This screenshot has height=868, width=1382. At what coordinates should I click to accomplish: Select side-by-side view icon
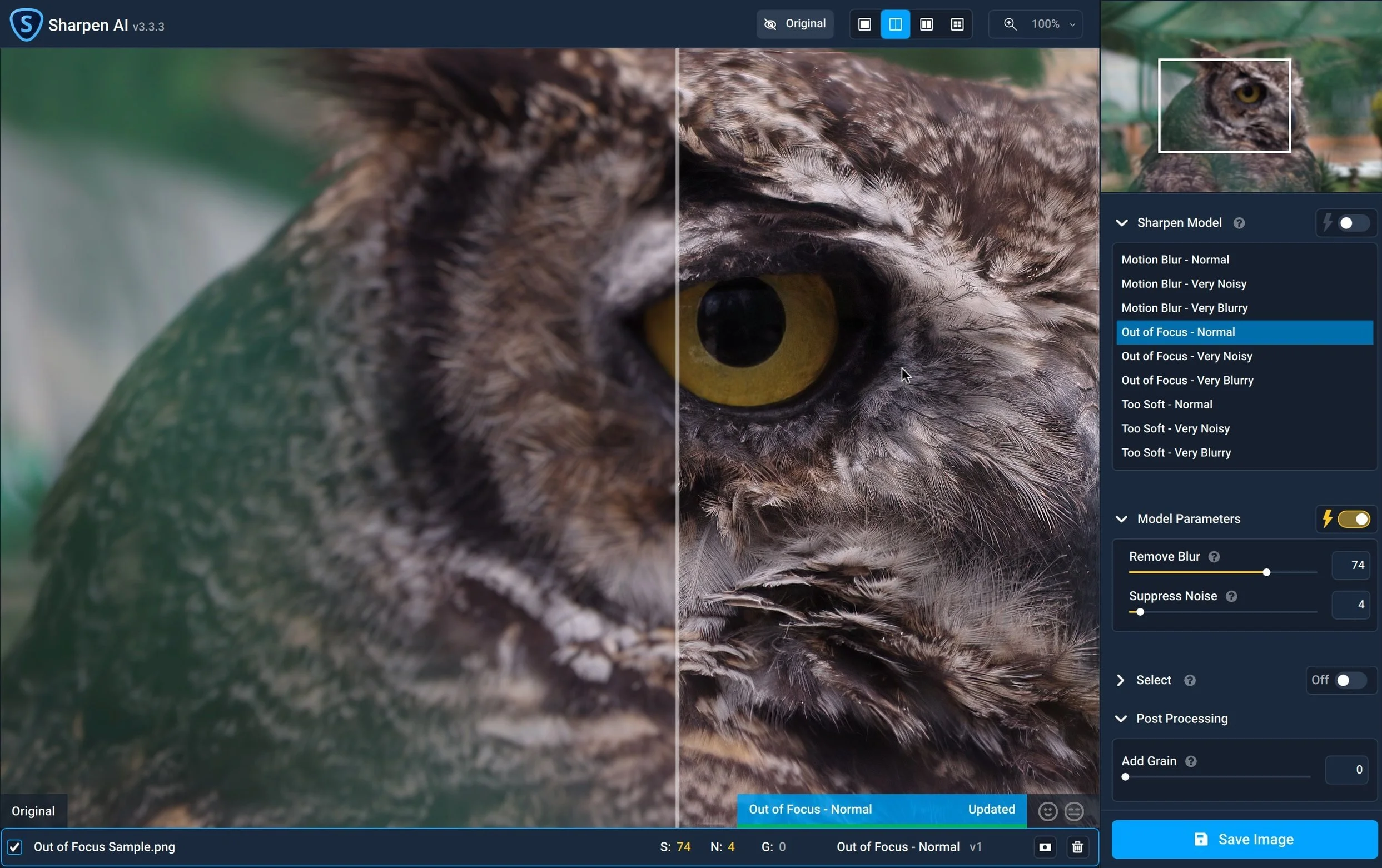pyautogui.click(x=926, y=24)
